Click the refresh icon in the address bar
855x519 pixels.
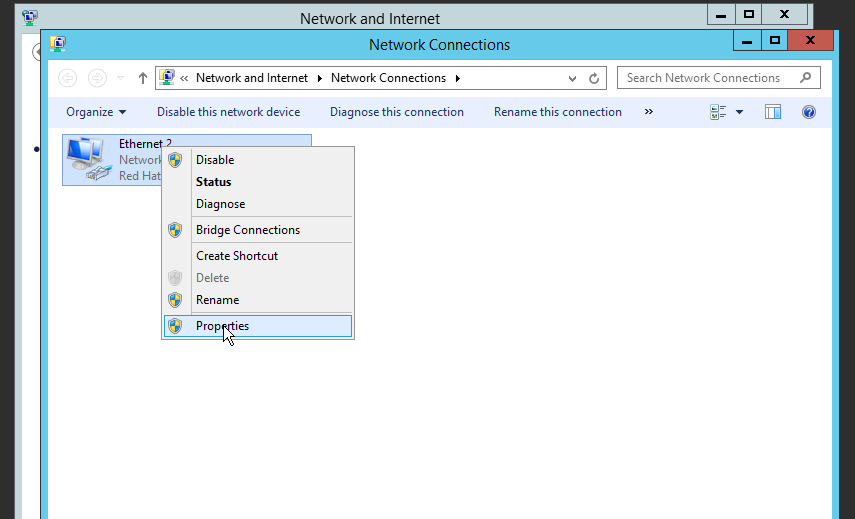tap(594, 79)
